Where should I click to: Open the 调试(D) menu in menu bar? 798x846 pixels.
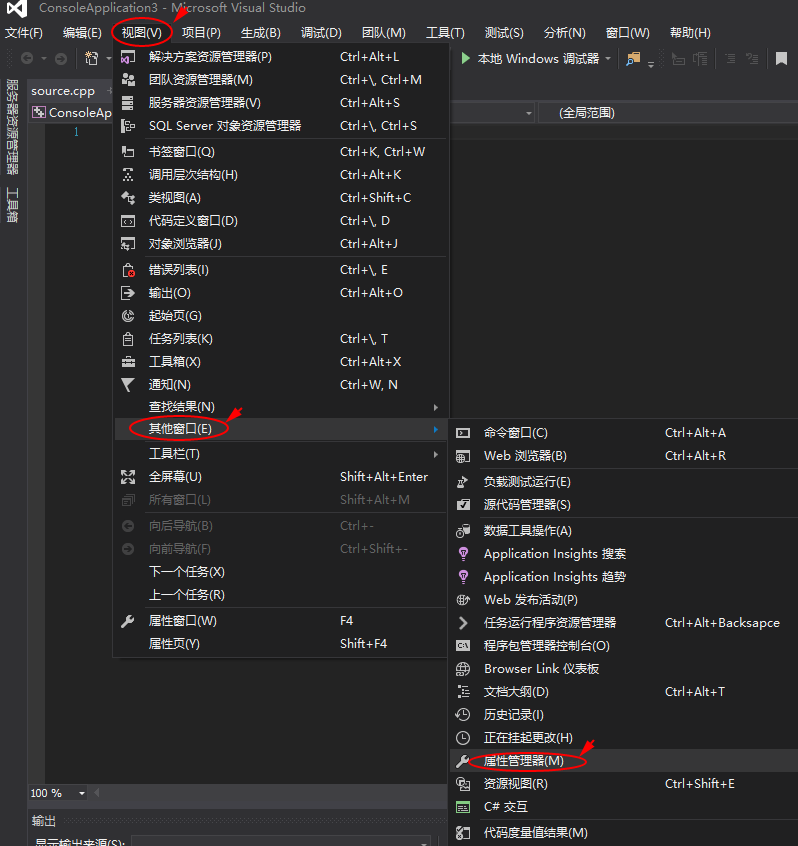click(x=320, y=33)
